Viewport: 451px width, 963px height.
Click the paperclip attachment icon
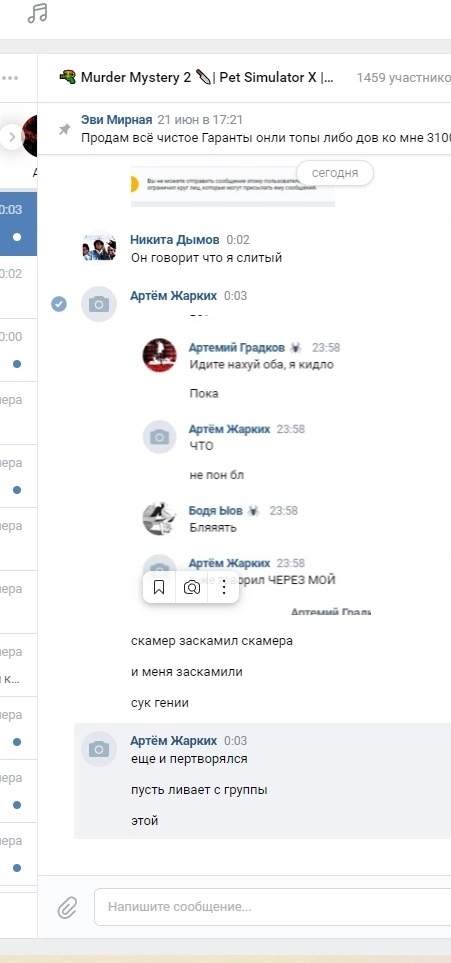(x=67, y=906)
